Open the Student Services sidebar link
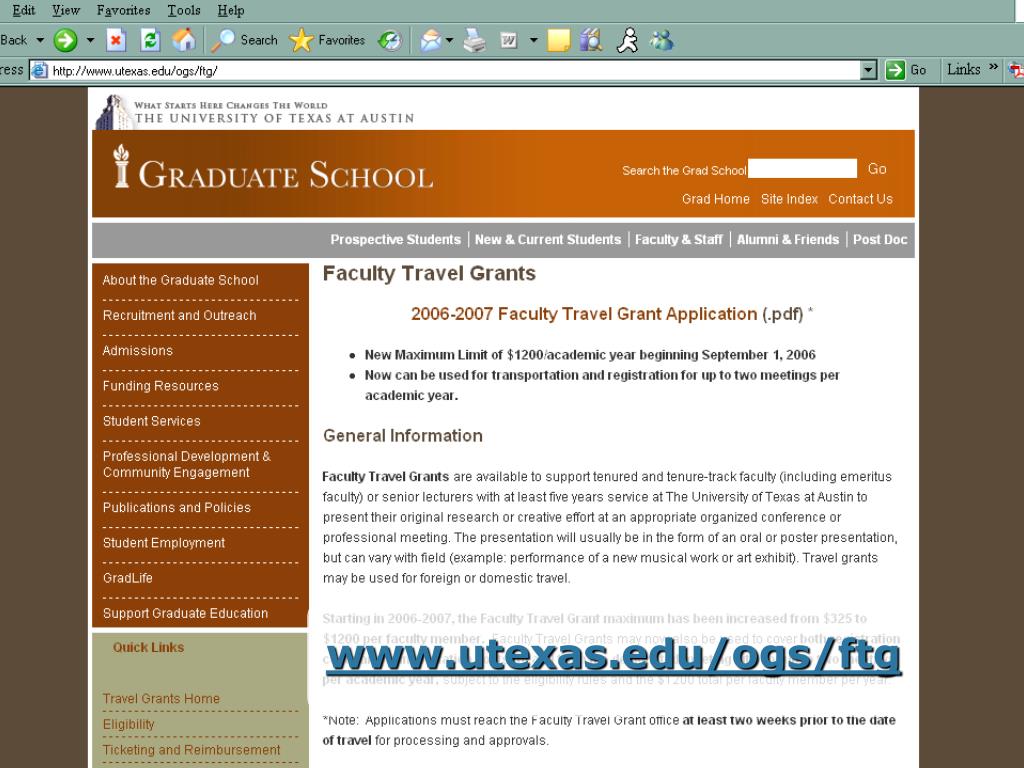This screenshot has width=1024, height=768. [x=152, y=421]
